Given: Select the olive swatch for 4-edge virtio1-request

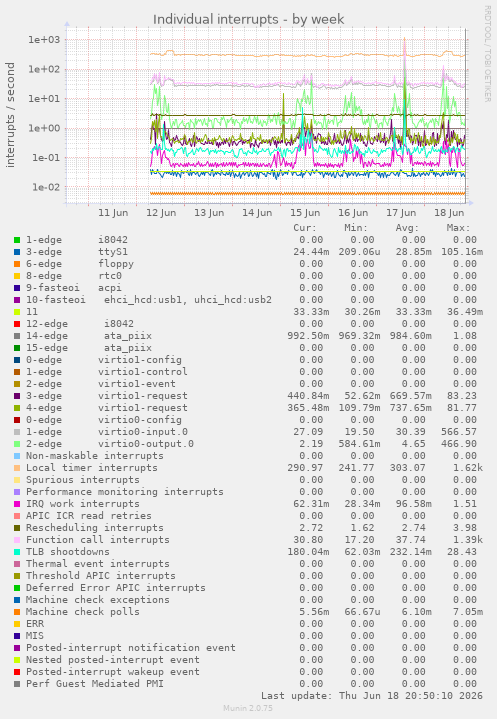Looking at the screenshot, I should (x=17, y=408).
